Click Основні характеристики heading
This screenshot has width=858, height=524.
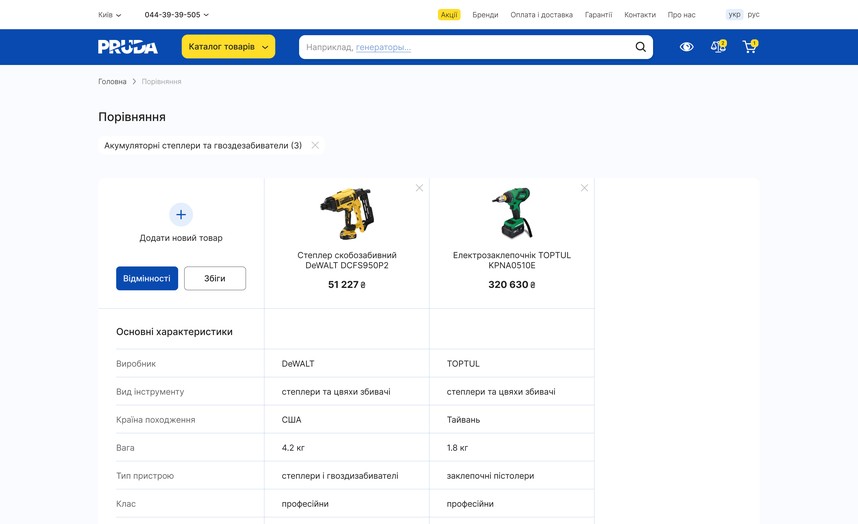pyautogui.click(x=174, y=331)
